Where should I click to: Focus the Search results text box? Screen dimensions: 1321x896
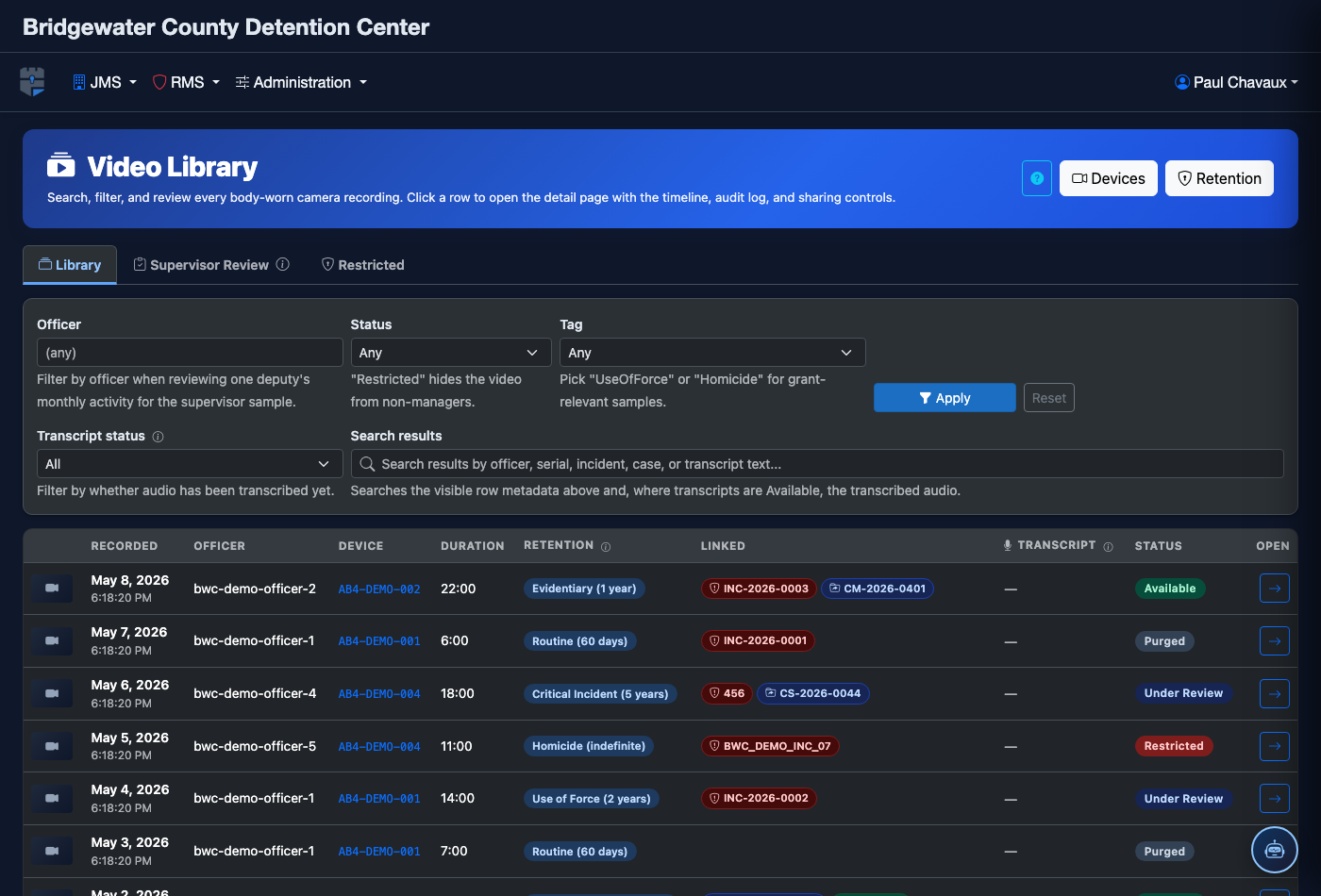(x=817, y=464)
